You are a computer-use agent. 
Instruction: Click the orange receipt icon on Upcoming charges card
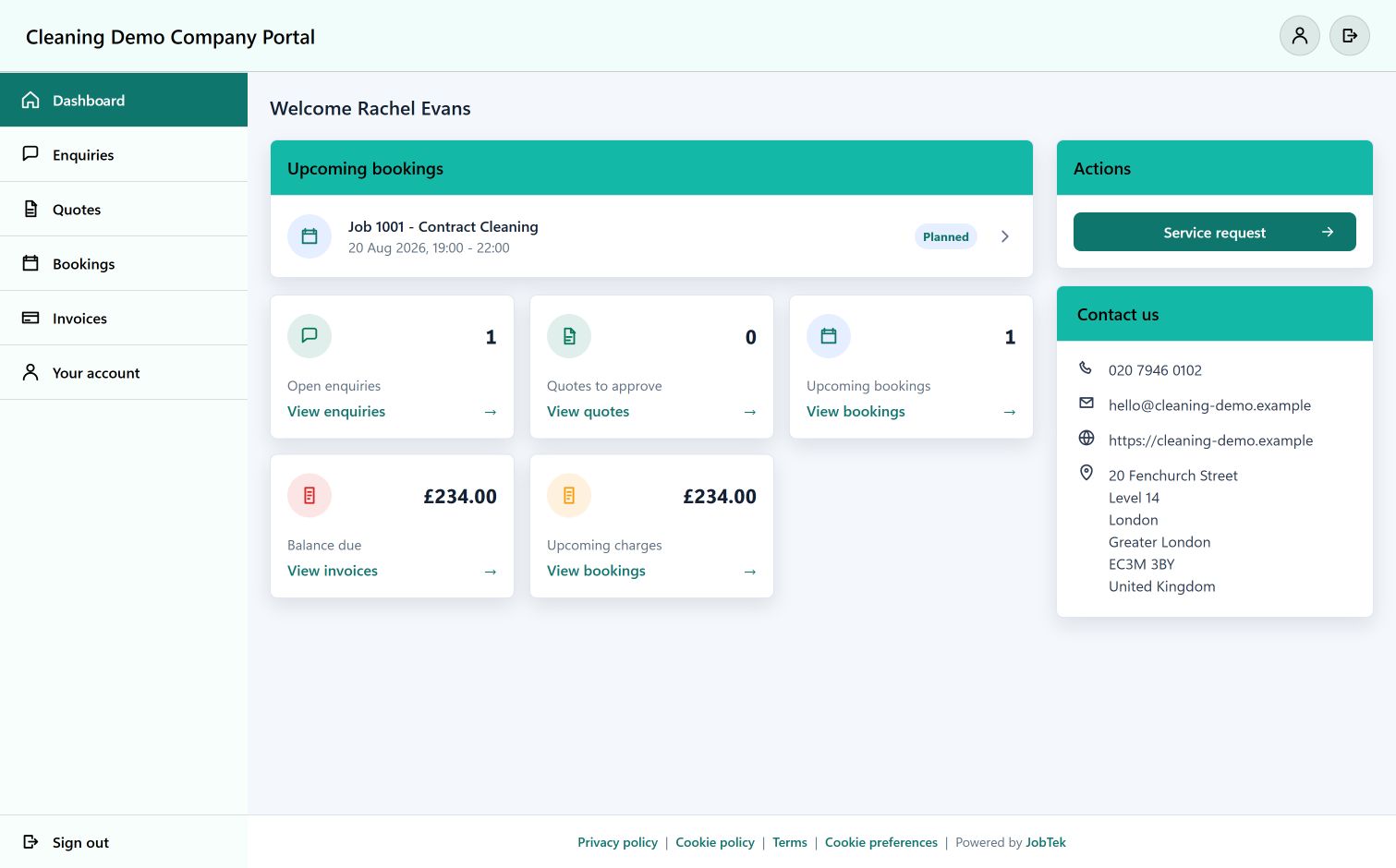point(569,496)
